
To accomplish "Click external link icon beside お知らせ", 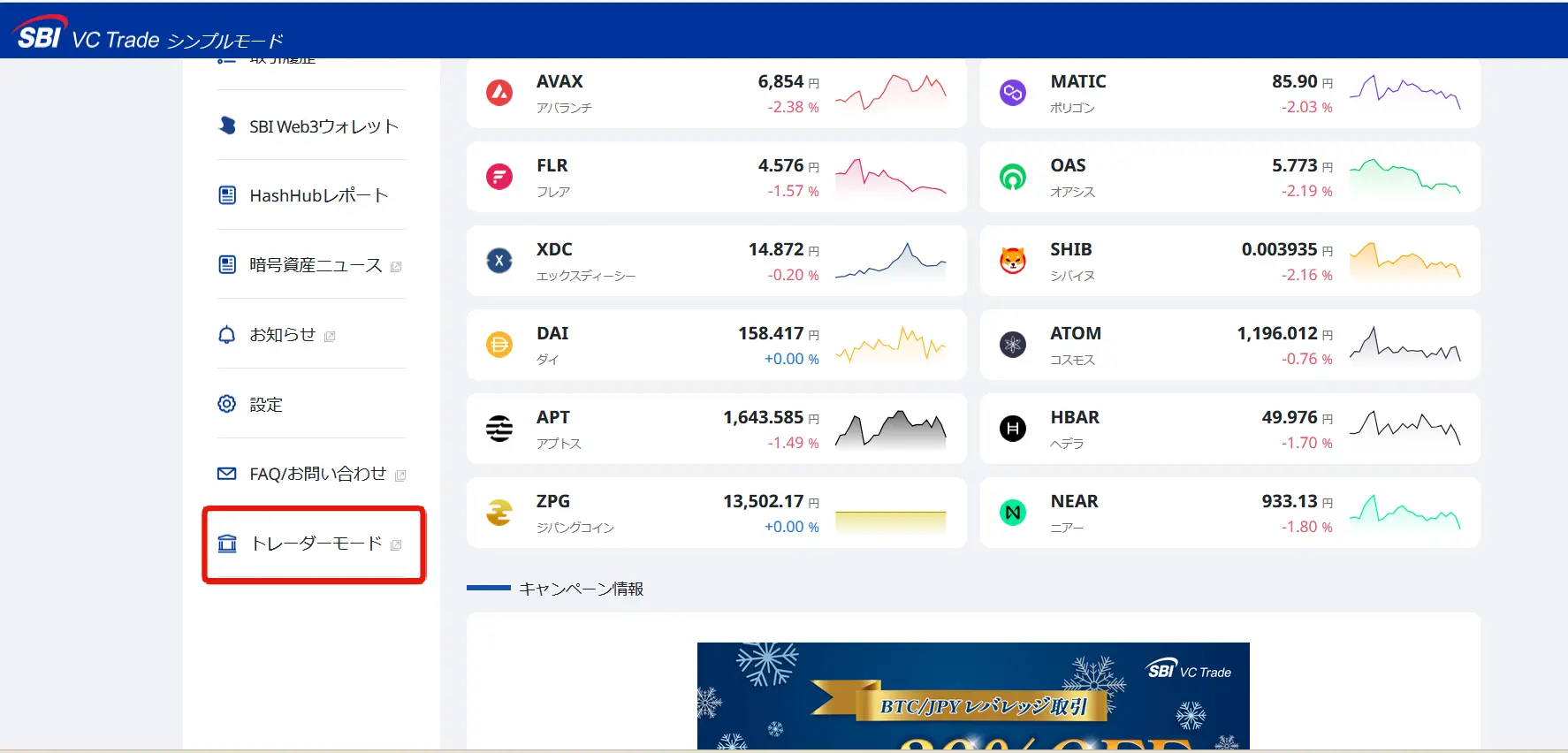I will 330,337.
